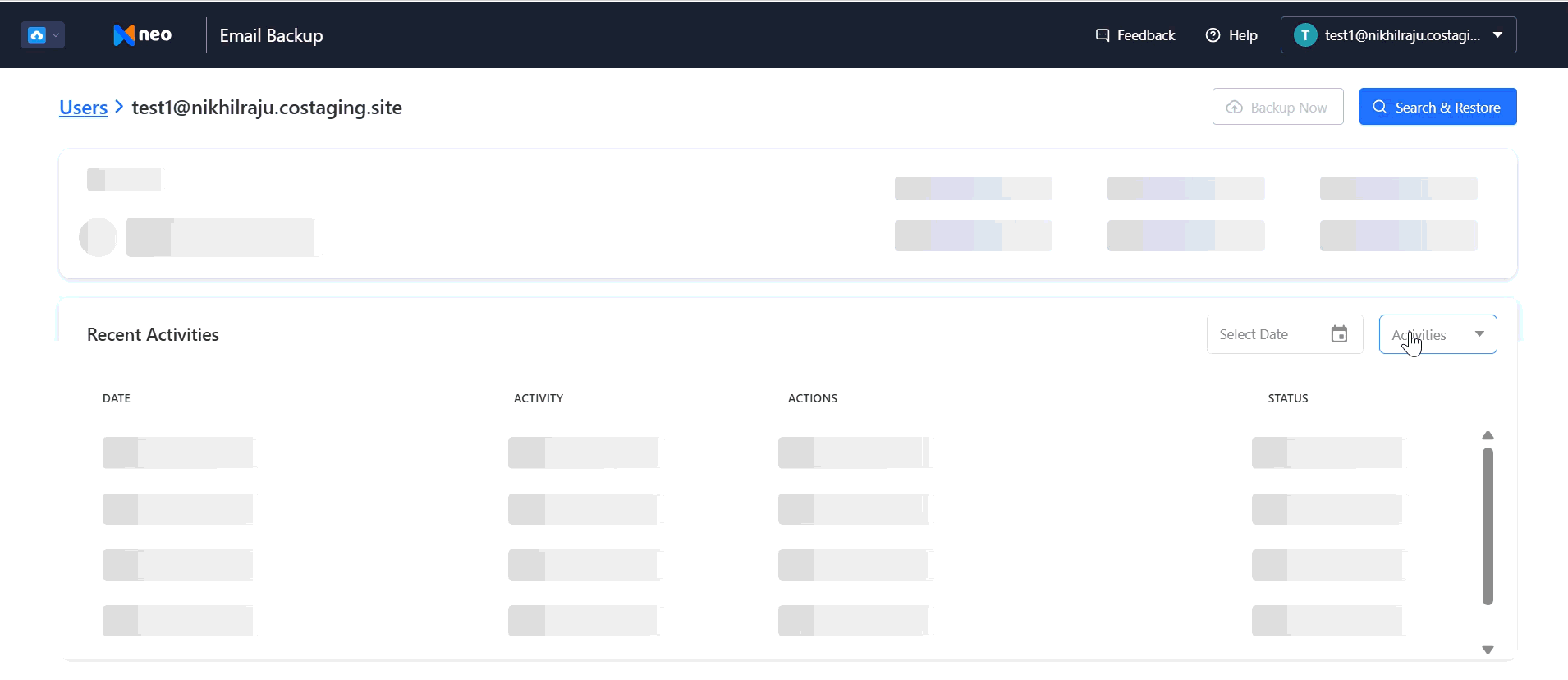
Task: Click the scrollbar up arrow
Action: pyautogui.click(x=1488, y=435)
